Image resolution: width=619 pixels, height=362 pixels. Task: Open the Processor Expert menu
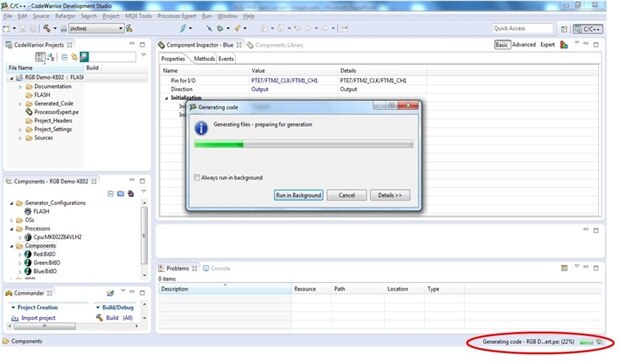tap(176, 16)
